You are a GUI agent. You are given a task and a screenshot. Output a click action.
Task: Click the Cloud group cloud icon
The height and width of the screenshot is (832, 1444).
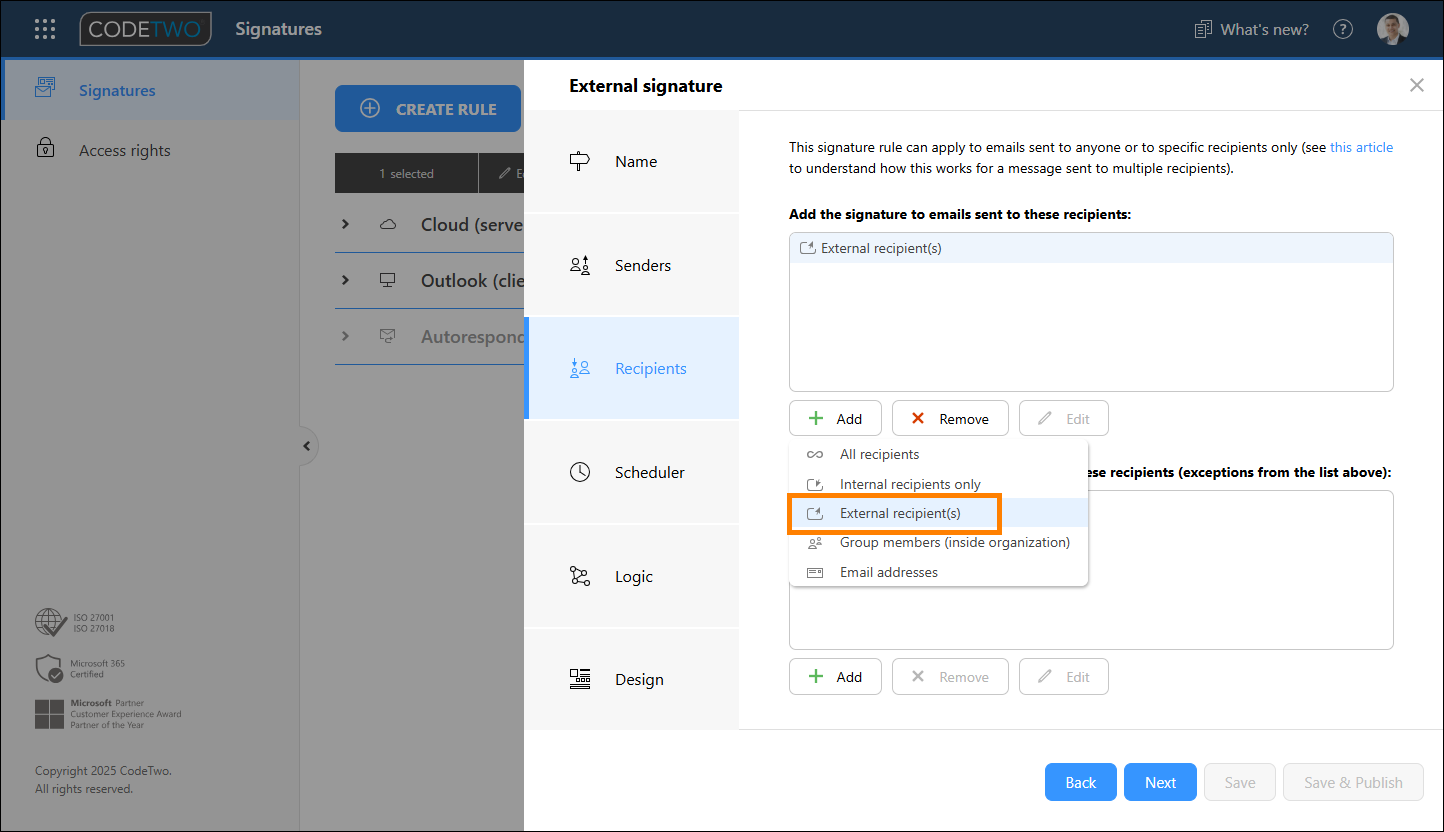388,224
